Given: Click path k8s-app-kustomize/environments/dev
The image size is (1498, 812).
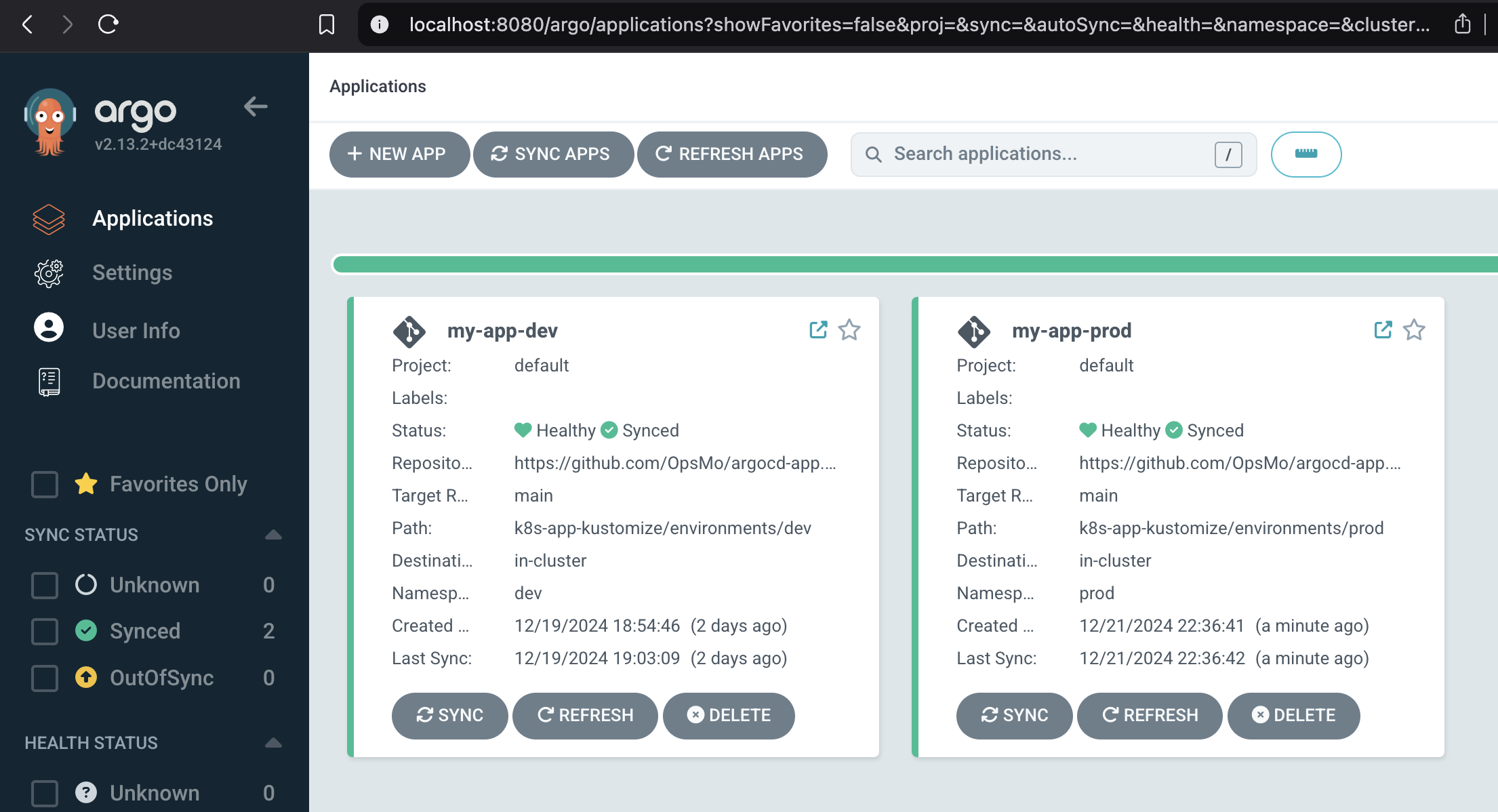Looking at the screenshot, I should click(663, 528).
